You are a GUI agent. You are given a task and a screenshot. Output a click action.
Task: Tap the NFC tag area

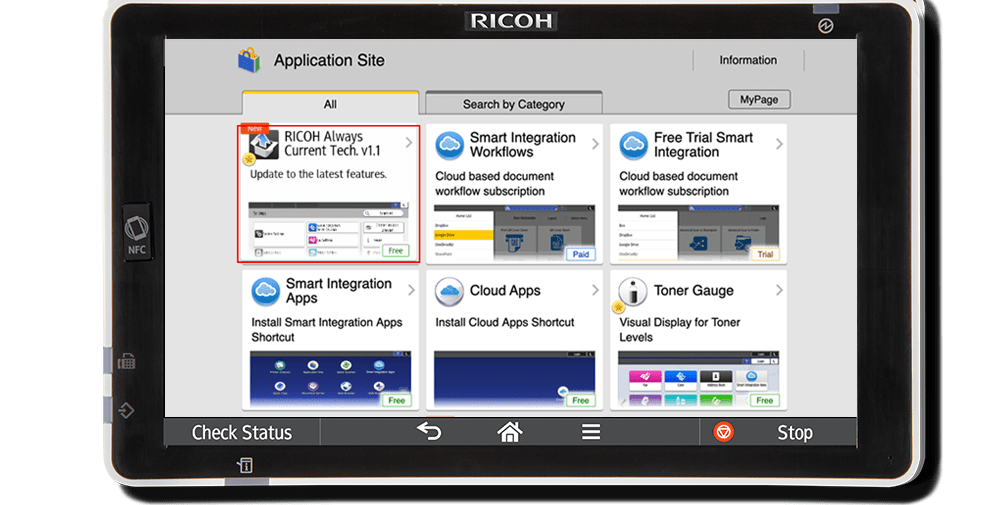(x=136, y=232)
